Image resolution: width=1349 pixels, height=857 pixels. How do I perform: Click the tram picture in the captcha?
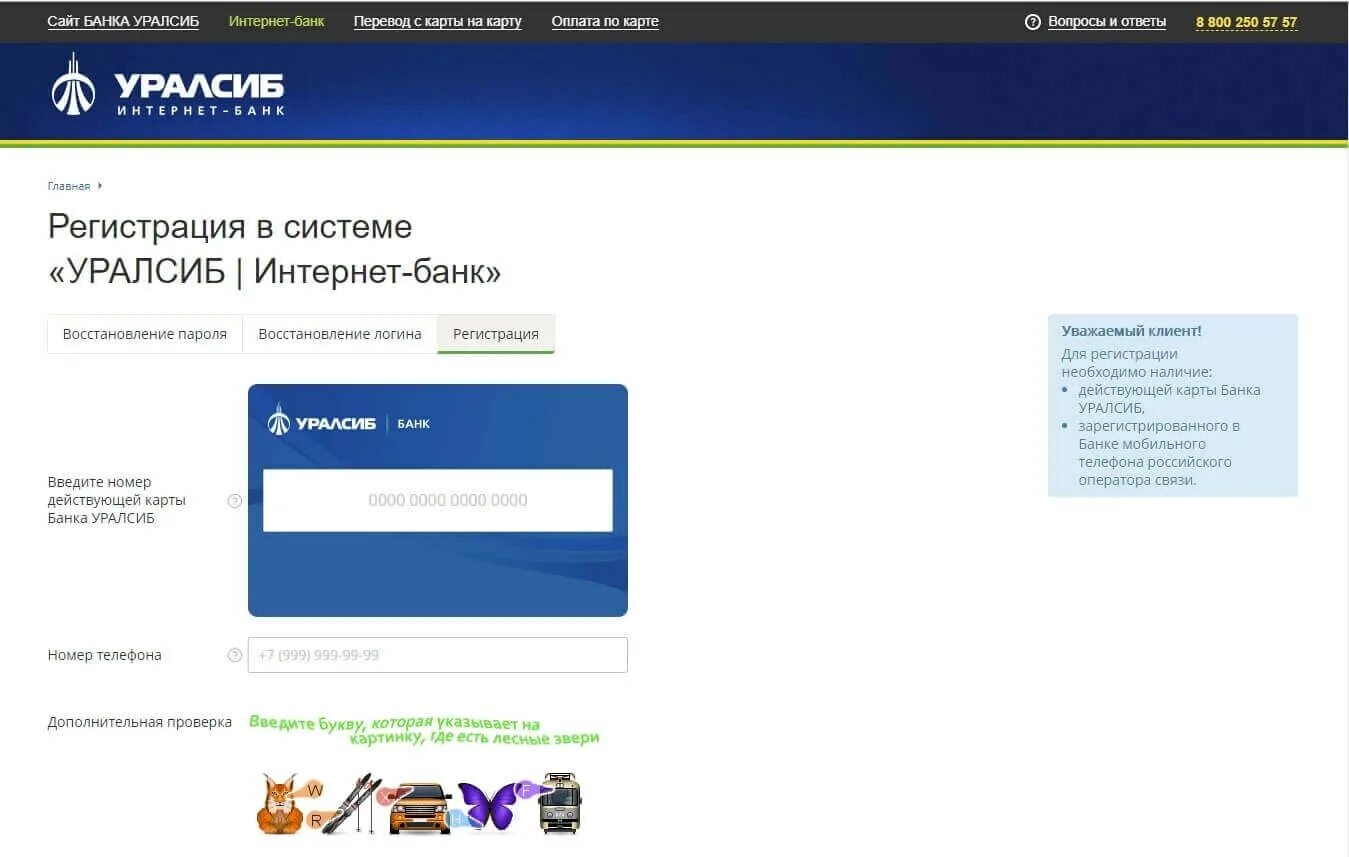pyautogui.click(x=560, y=803)
